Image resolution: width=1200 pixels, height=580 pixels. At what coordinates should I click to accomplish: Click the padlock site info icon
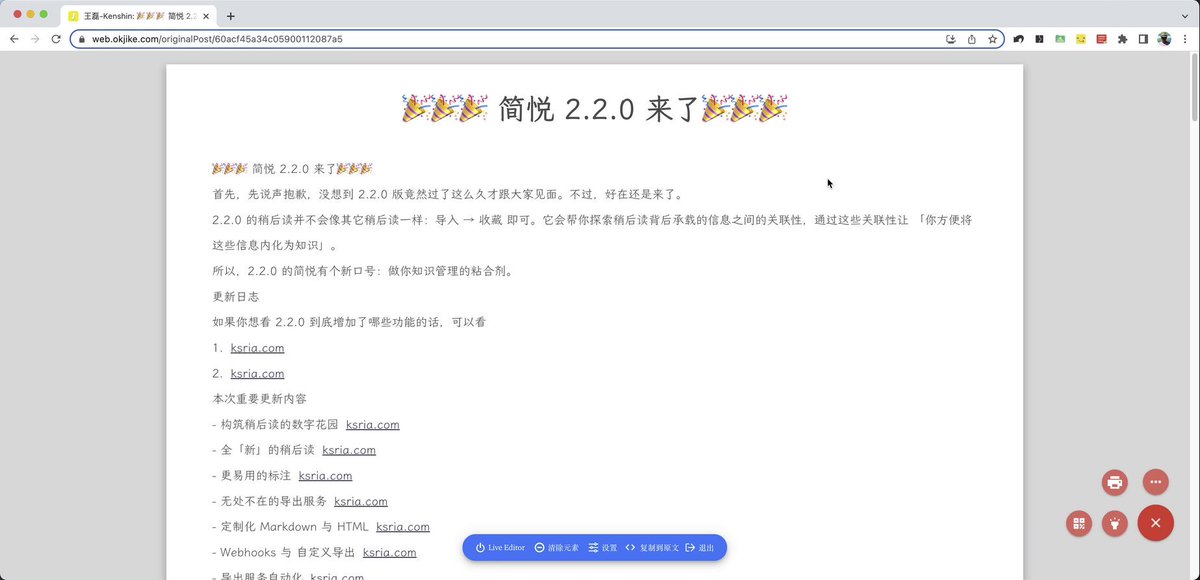coord(81,39)
